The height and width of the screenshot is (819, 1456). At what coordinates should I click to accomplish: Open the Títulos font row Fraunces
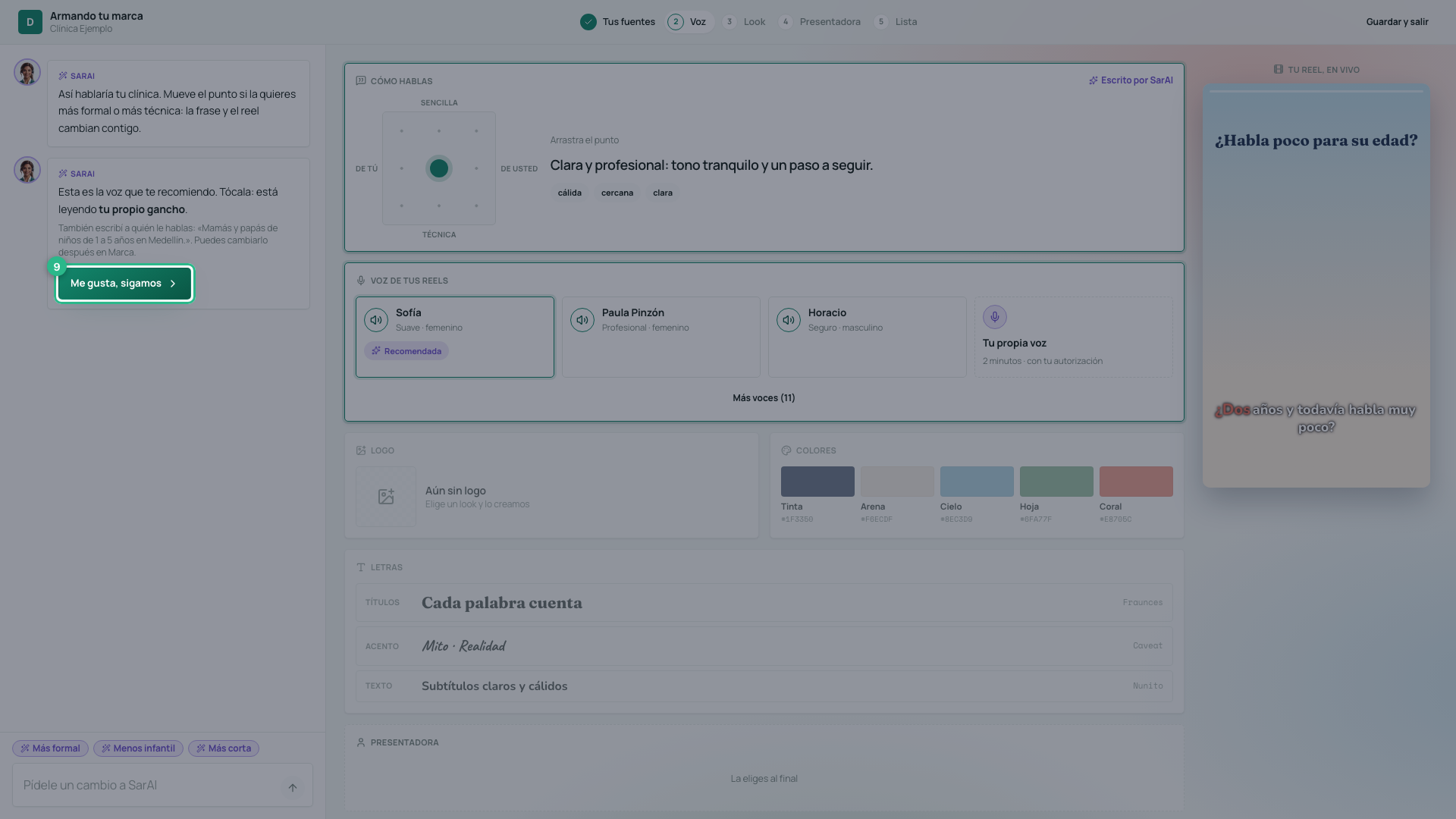tap(764, 603)
